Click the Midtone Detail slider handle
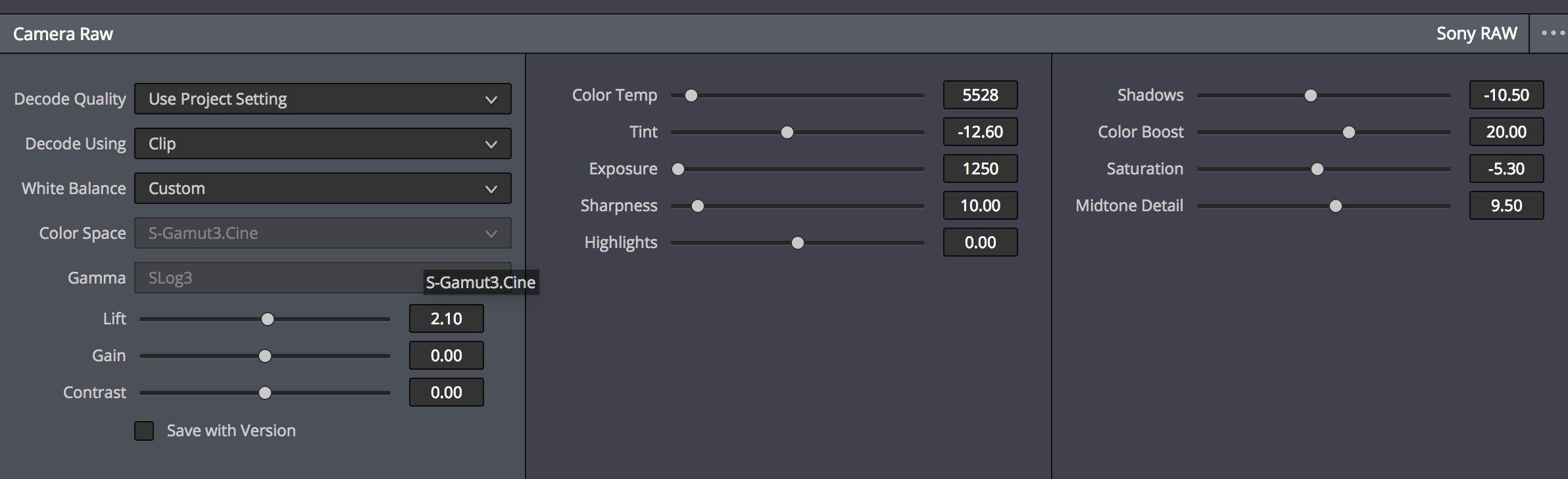This screenshot has height=479, width=1568. pos(1336,206)
